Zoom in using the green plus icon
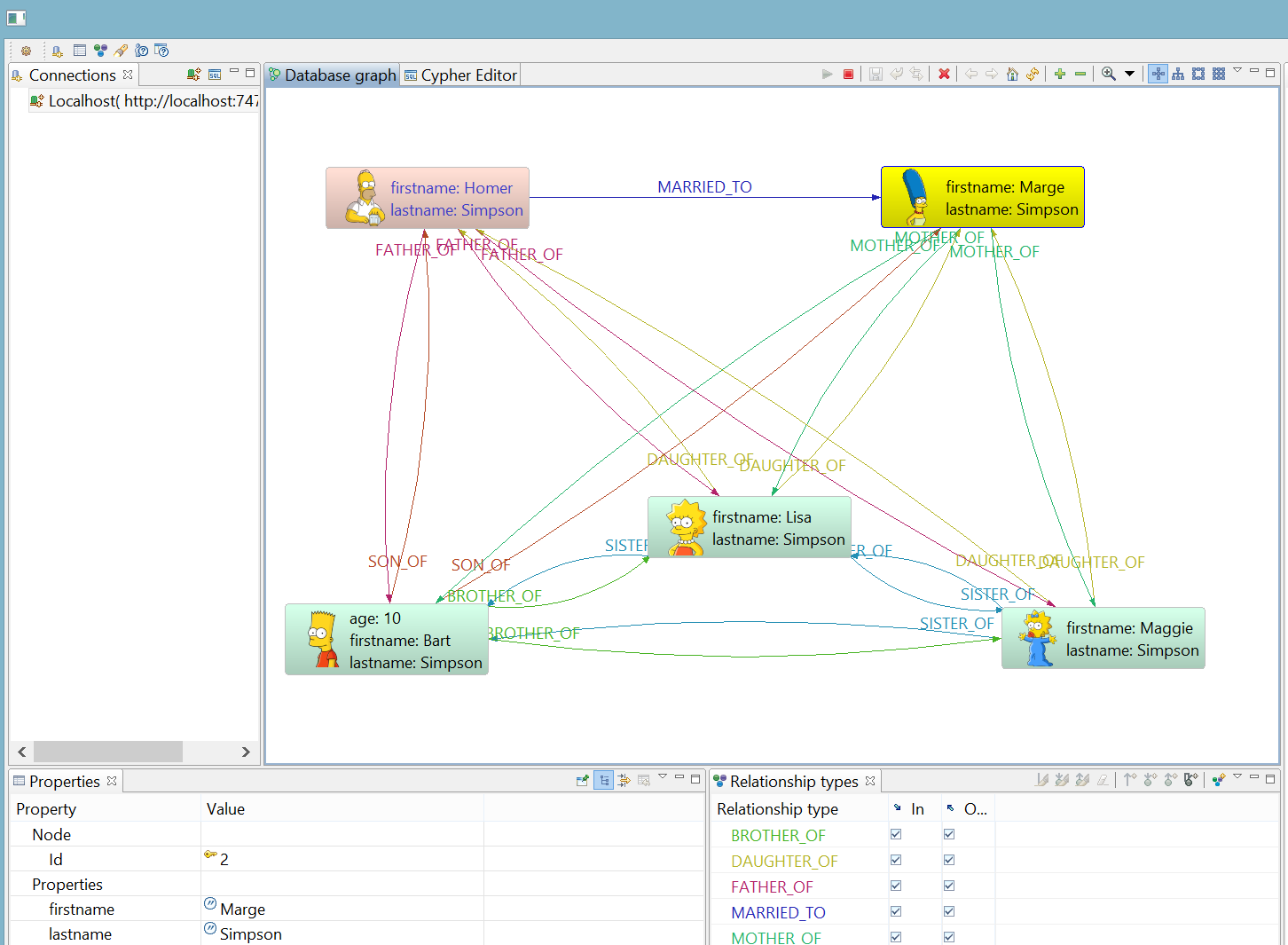This screenshot has height=945, width=1288. (1059, 74)
